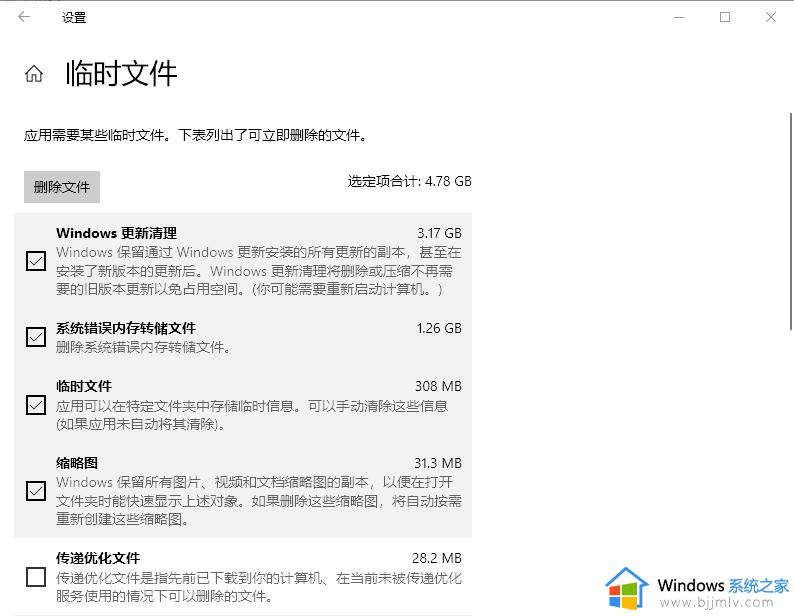Click the 临时文件 page heading
This screenshot has height=616, width=794.
point(122,73)
